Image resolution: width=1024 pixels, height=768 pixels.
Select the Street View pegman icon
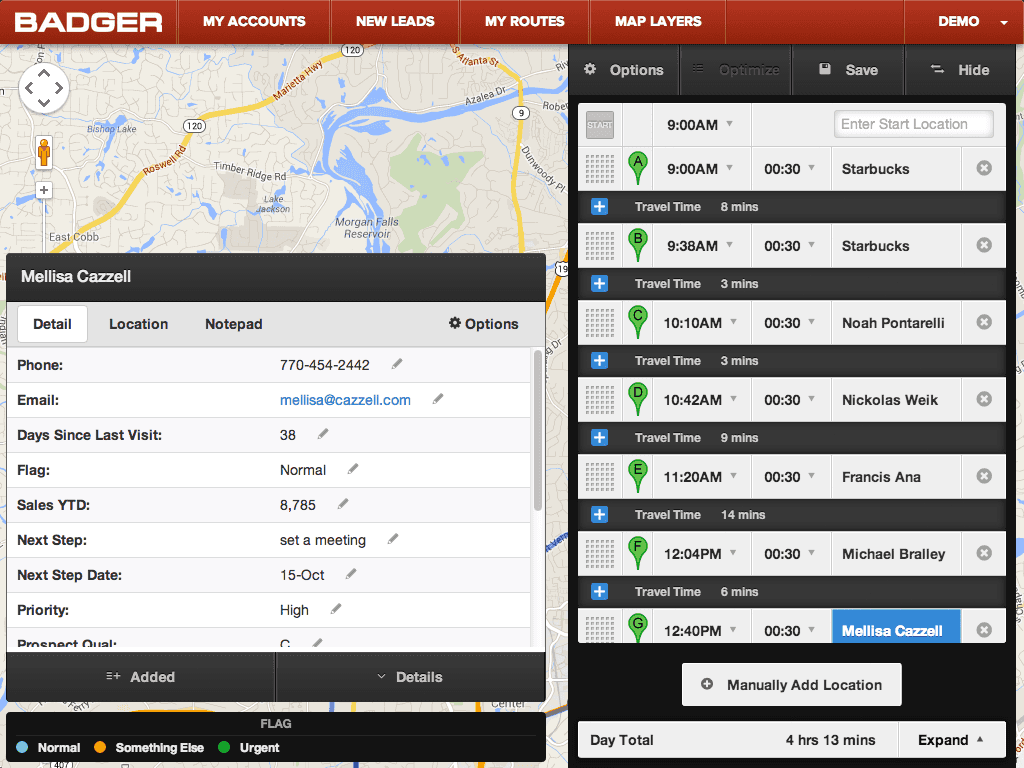click(x=44, y=153)
